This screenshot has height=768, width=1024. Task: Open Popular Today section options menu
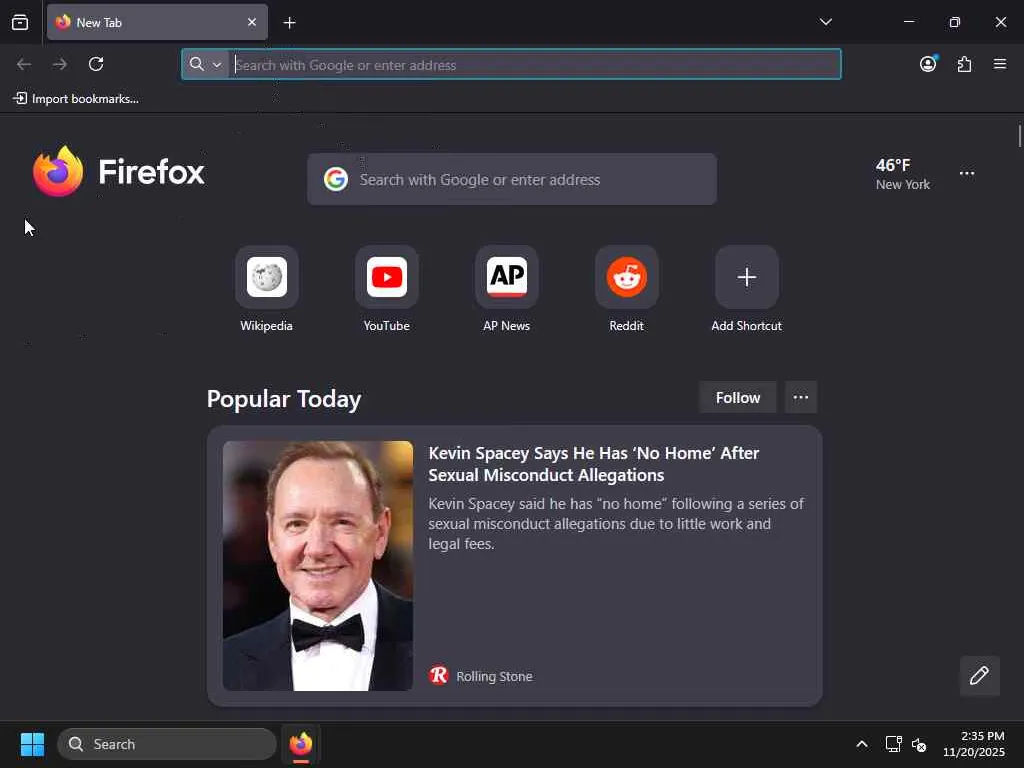(801, 398)
